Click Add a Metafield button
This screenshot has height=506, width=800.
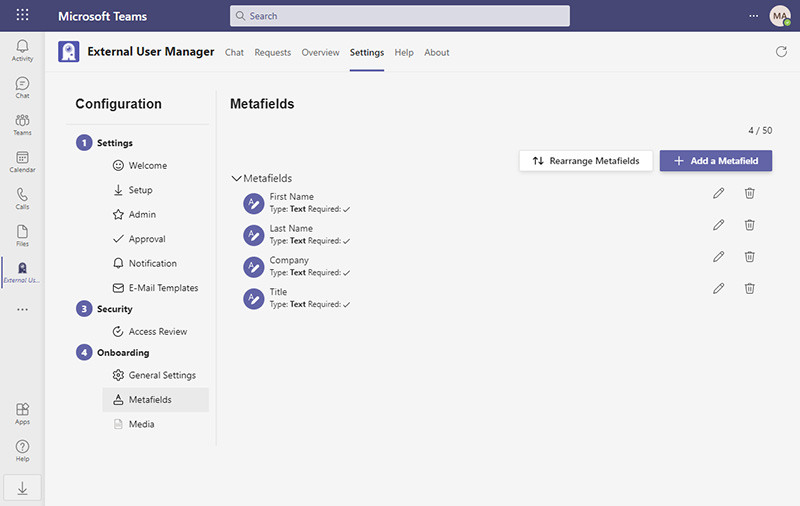(x=716, y=161)
